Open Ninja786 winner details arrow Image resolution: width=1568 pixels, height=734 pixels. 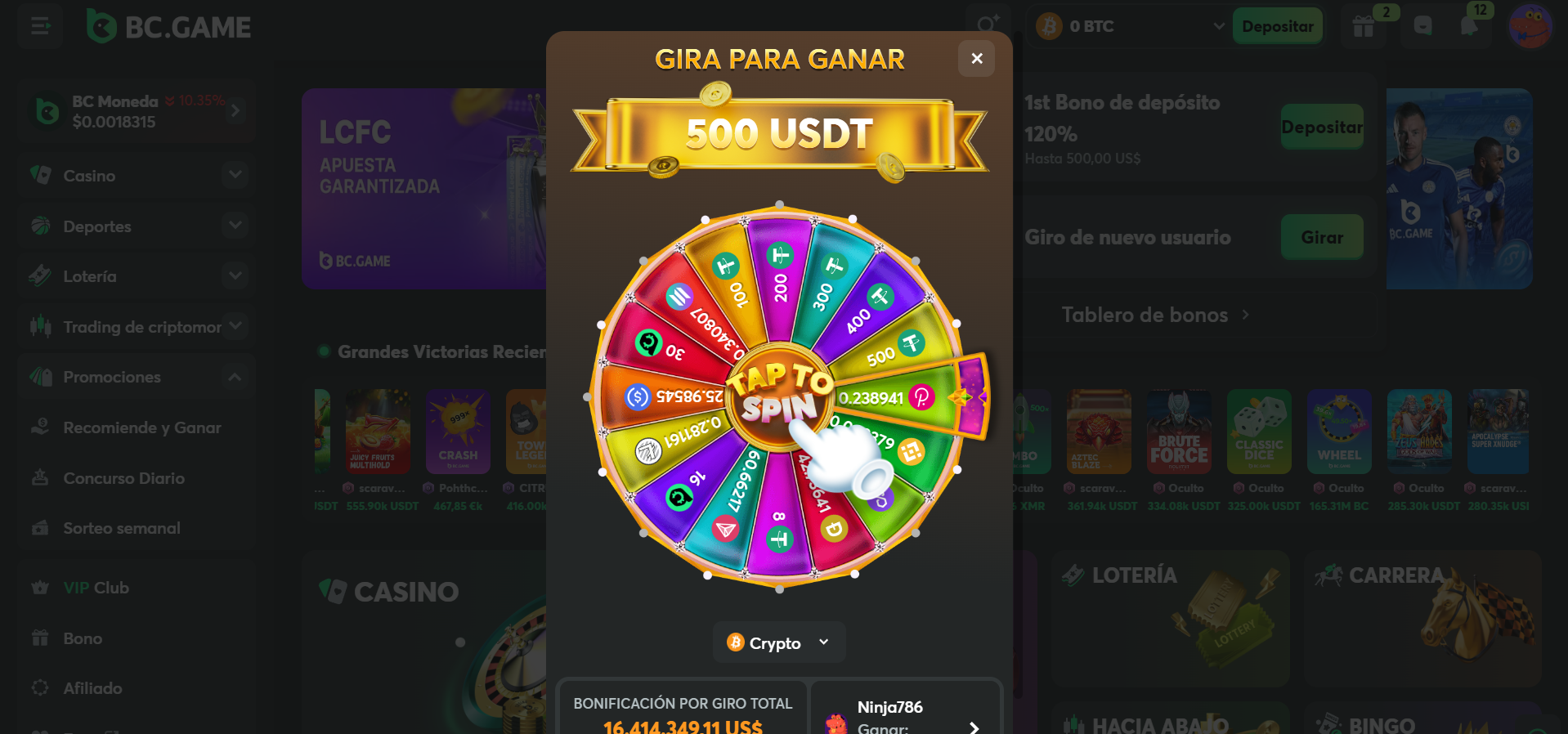click(974, 727)
